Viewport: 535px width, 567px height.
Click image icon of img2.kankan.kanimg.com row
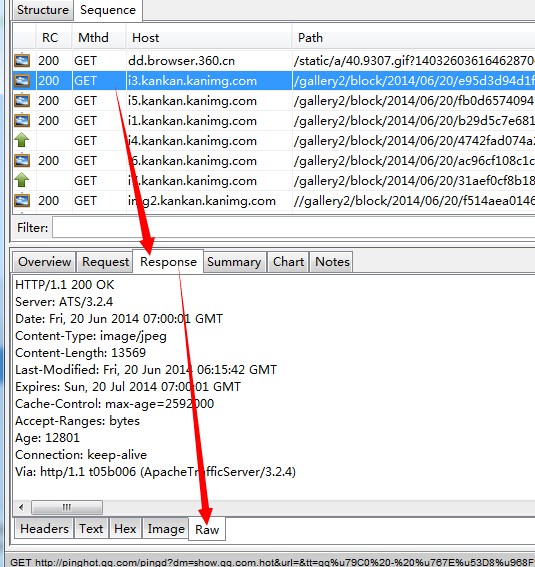coord(22,200)
